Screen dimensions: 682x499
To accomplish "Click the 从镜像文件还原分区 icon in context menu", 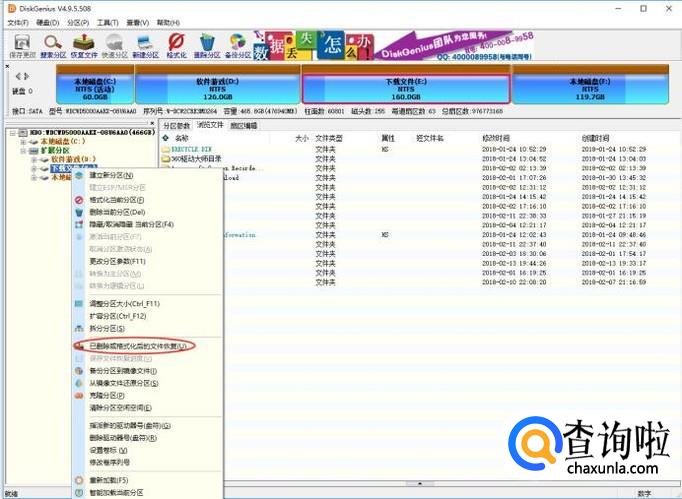I will (x=79, y=383).
